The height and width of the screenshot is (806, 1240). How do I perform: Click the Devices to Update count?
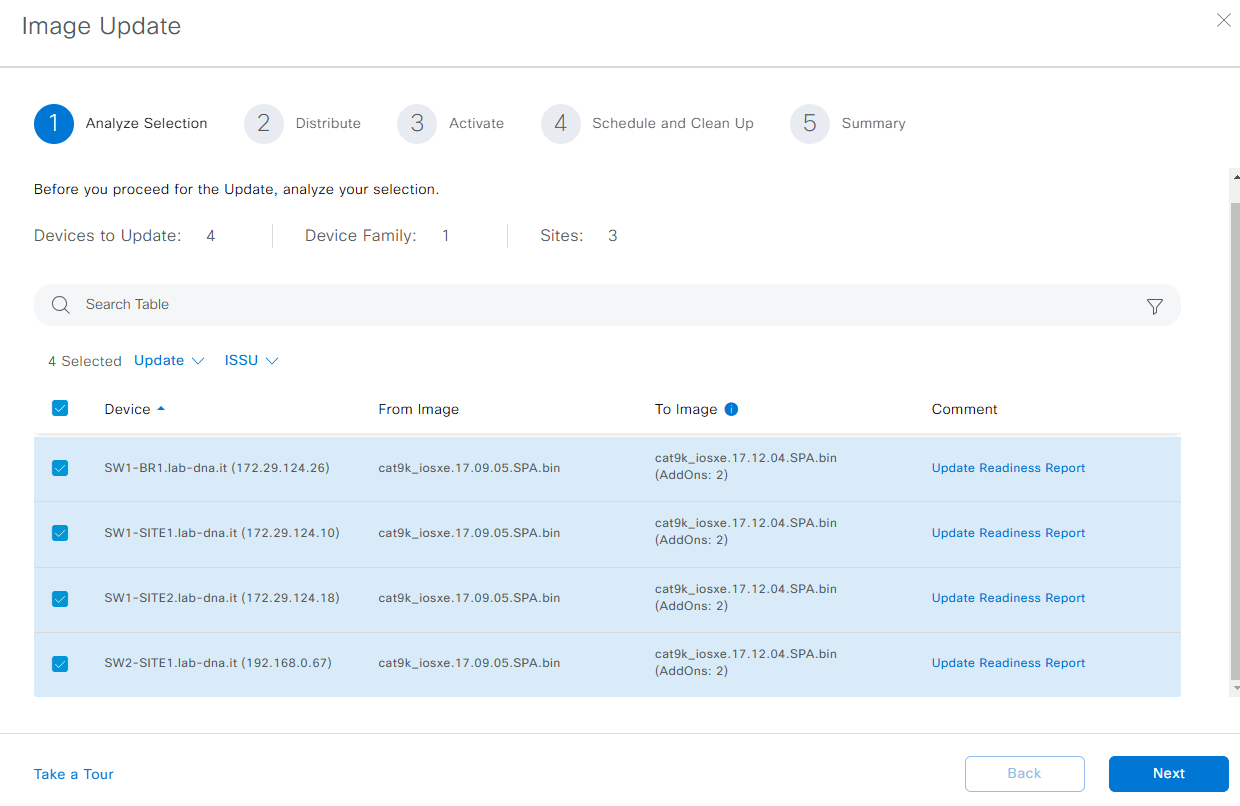click(211, 236)
